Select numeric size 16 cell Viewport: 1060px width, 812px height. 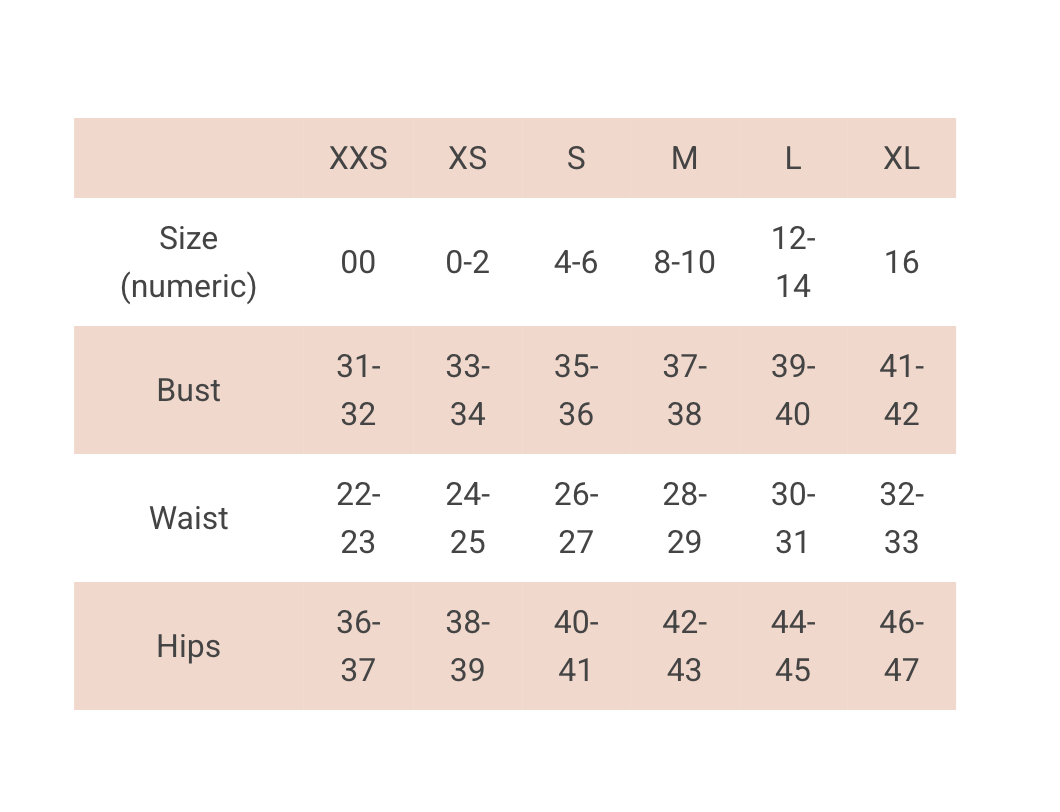(x=901, y=262)
